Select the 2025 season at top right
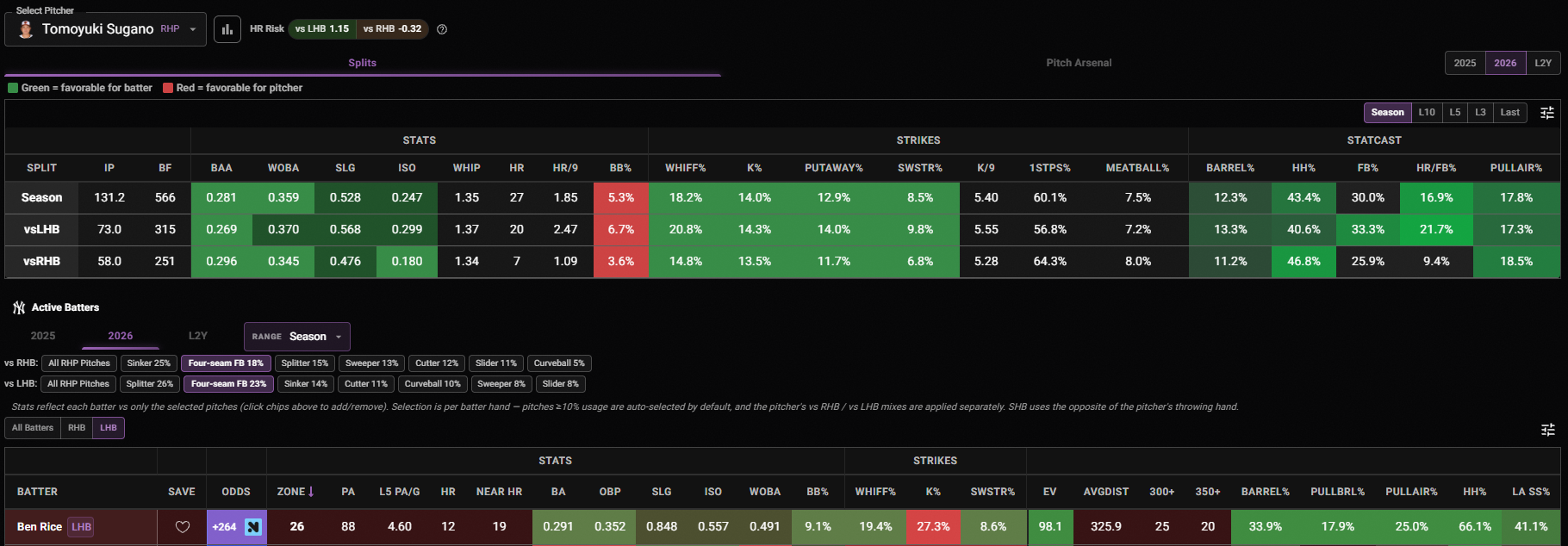 coord(1465,63)
